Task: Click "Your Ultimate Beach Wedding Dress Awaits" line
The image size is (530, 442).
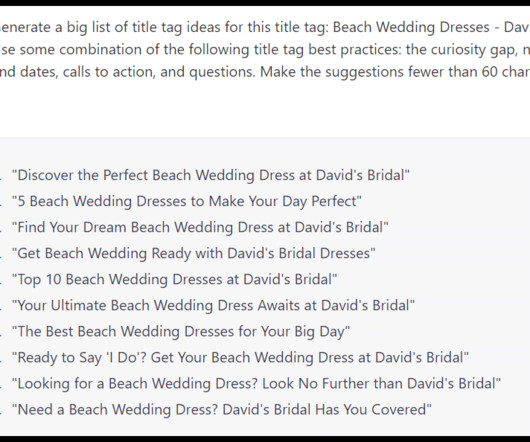Action: click(x=213, y=305)
